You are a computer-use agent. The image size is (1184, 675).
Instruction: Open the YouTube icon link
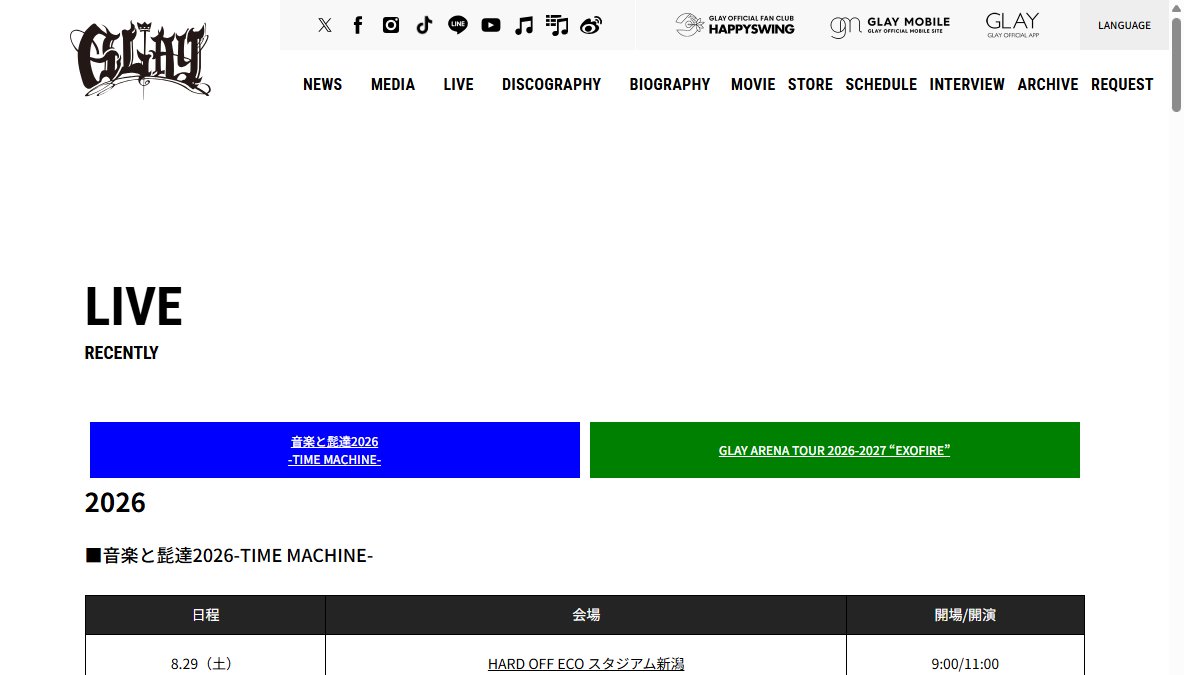pos(491,25)
